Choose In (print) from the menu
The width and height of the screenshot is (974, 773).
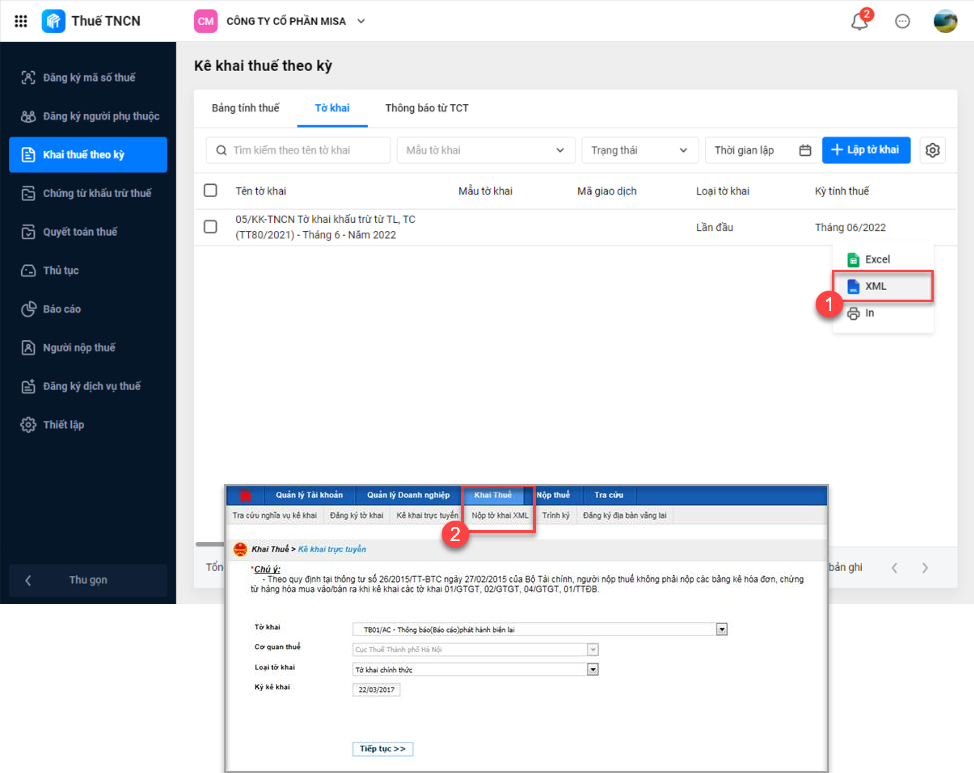click(883, 313)
